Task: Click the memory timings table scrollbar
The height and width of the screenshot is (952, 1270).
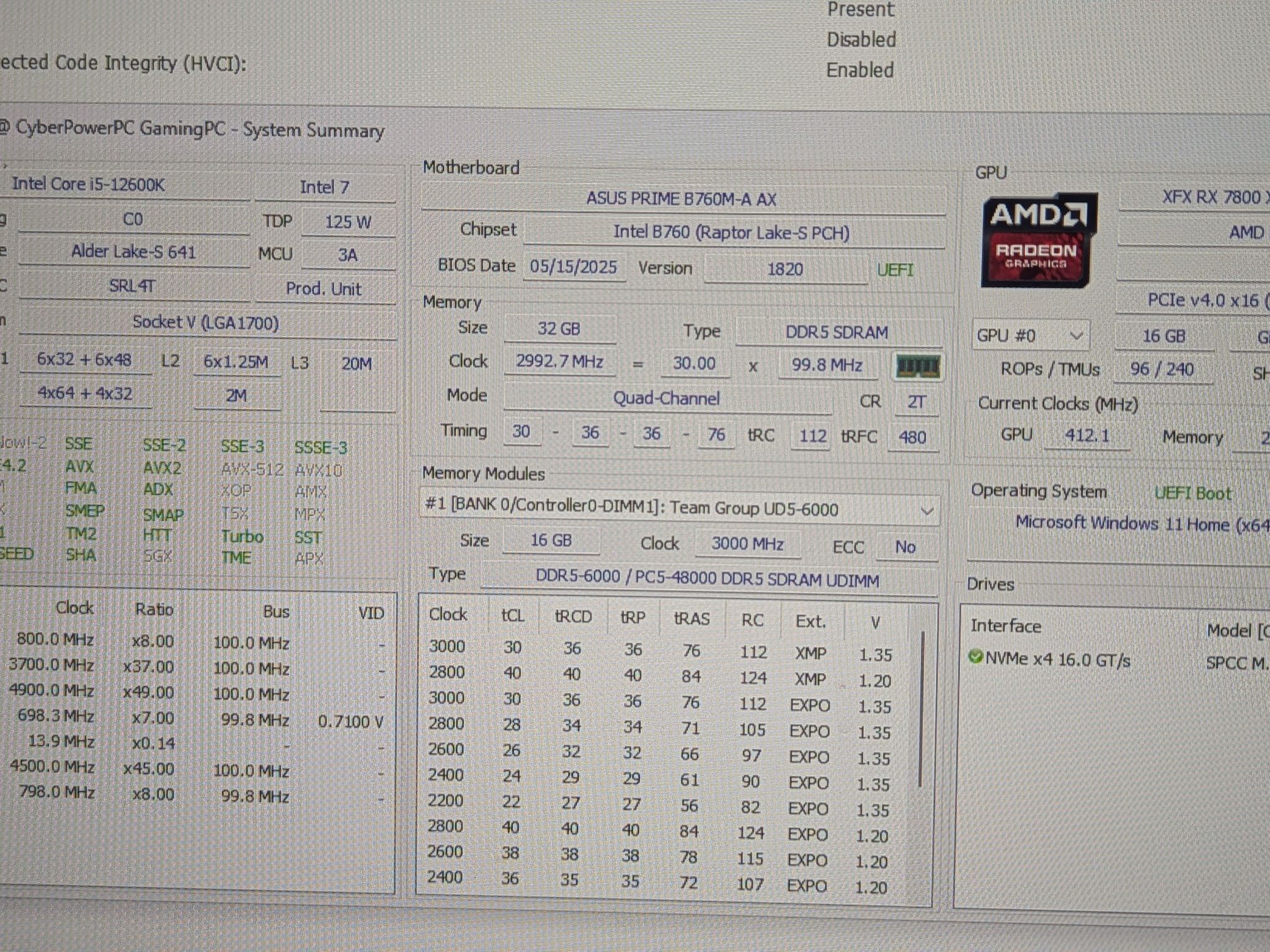Action: click(x=921, y=709)
